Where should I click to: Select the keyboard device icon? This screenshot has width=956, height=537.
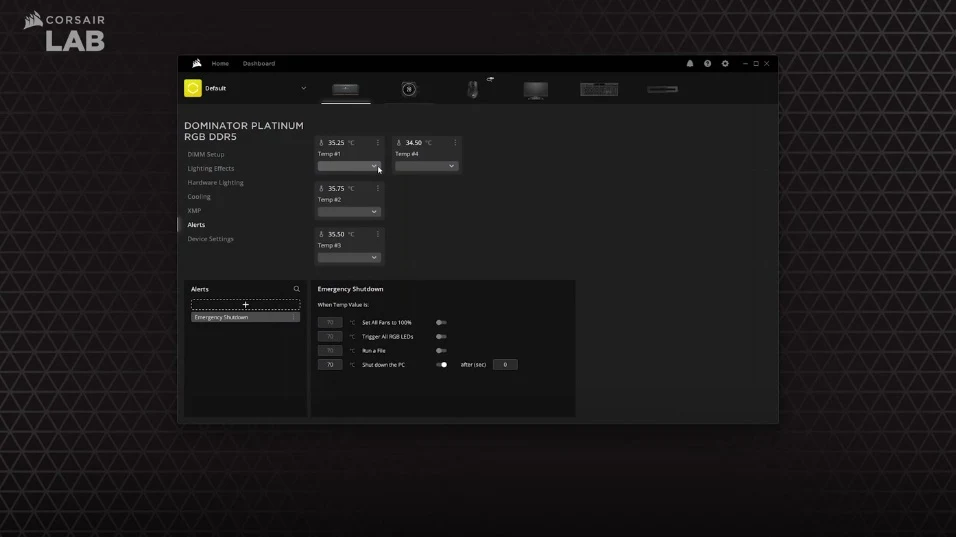[599, 89]
